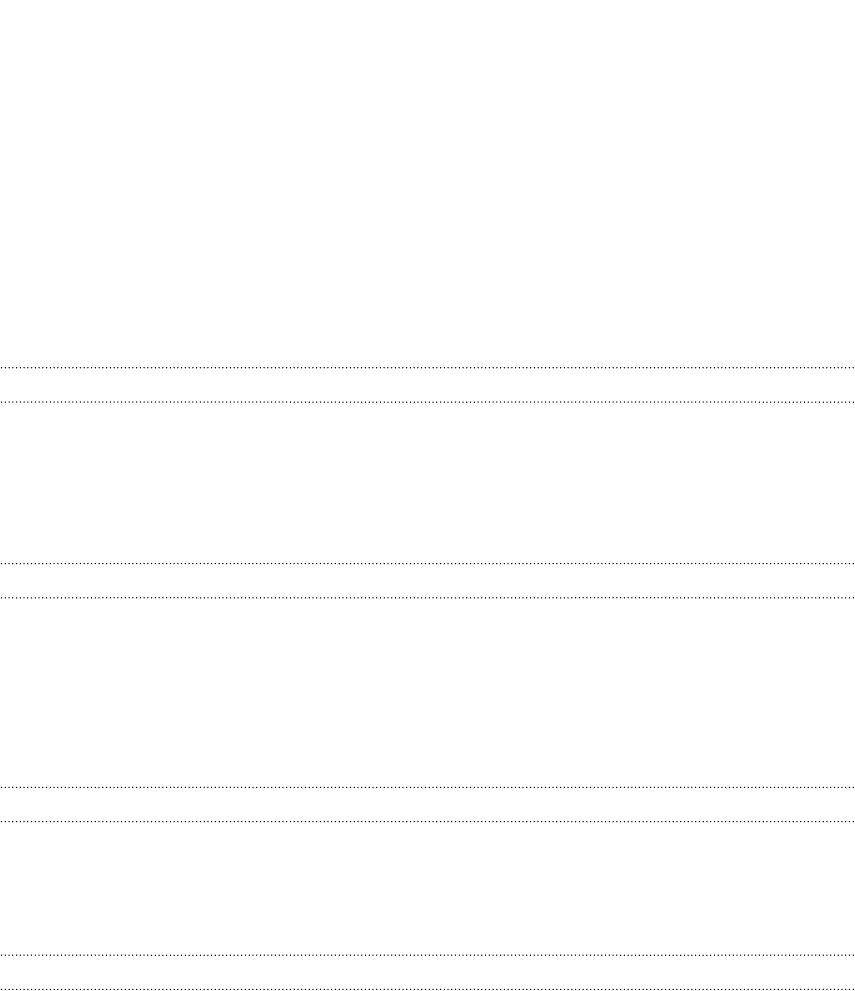Click blank space between second and third line pairs
855x991 pixels.
tap(427, 692)
